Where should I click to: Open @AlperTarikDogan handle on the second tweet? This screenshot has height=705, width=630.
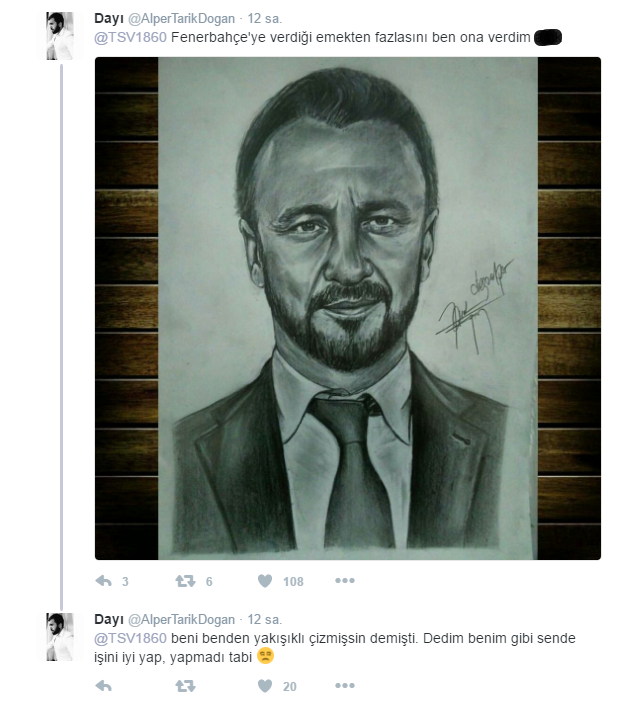tap(181, 620)
